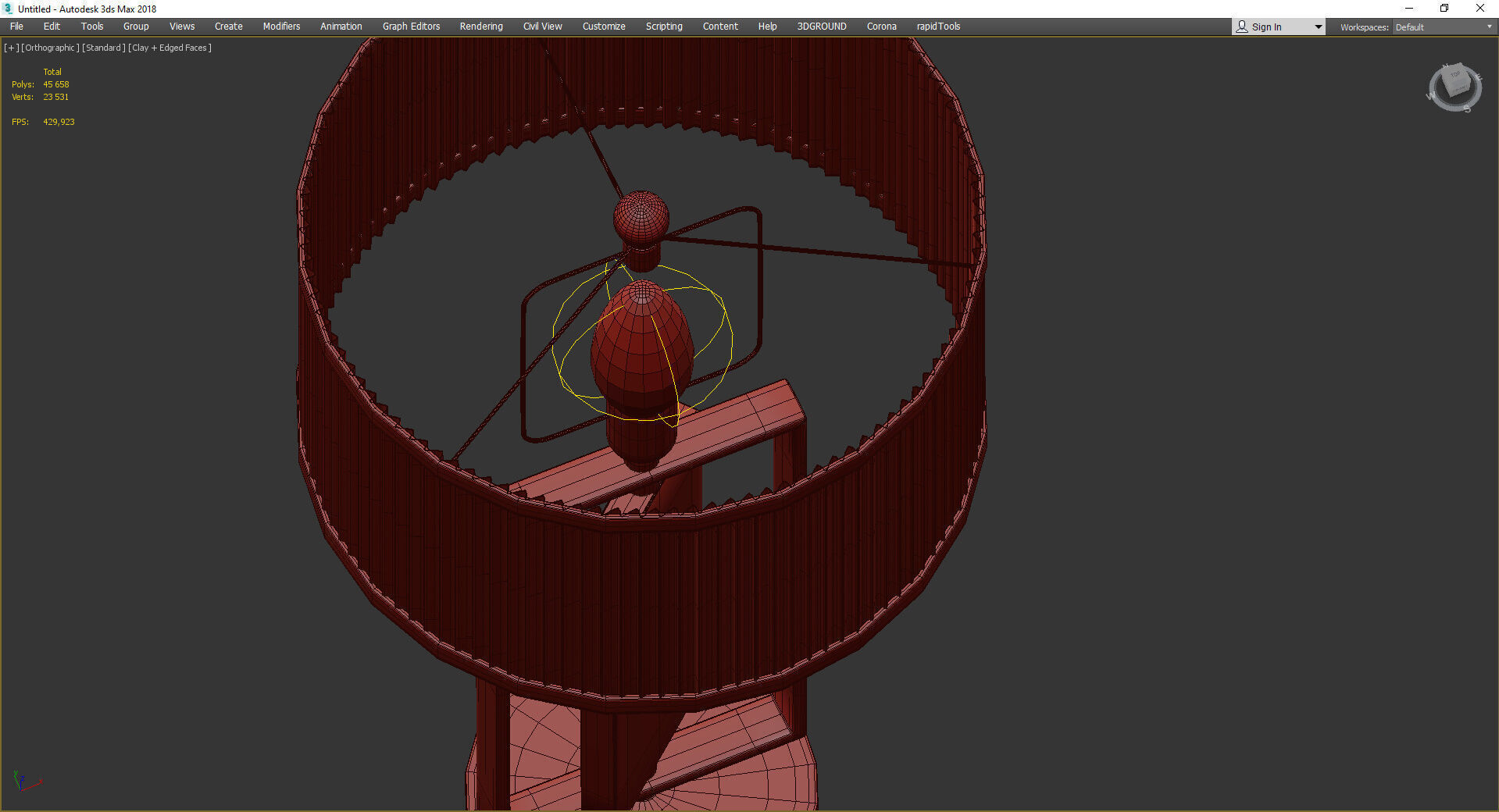Open the Customize menu
The width and height of the screenshot is (1499, 812).
coord(604,27)
